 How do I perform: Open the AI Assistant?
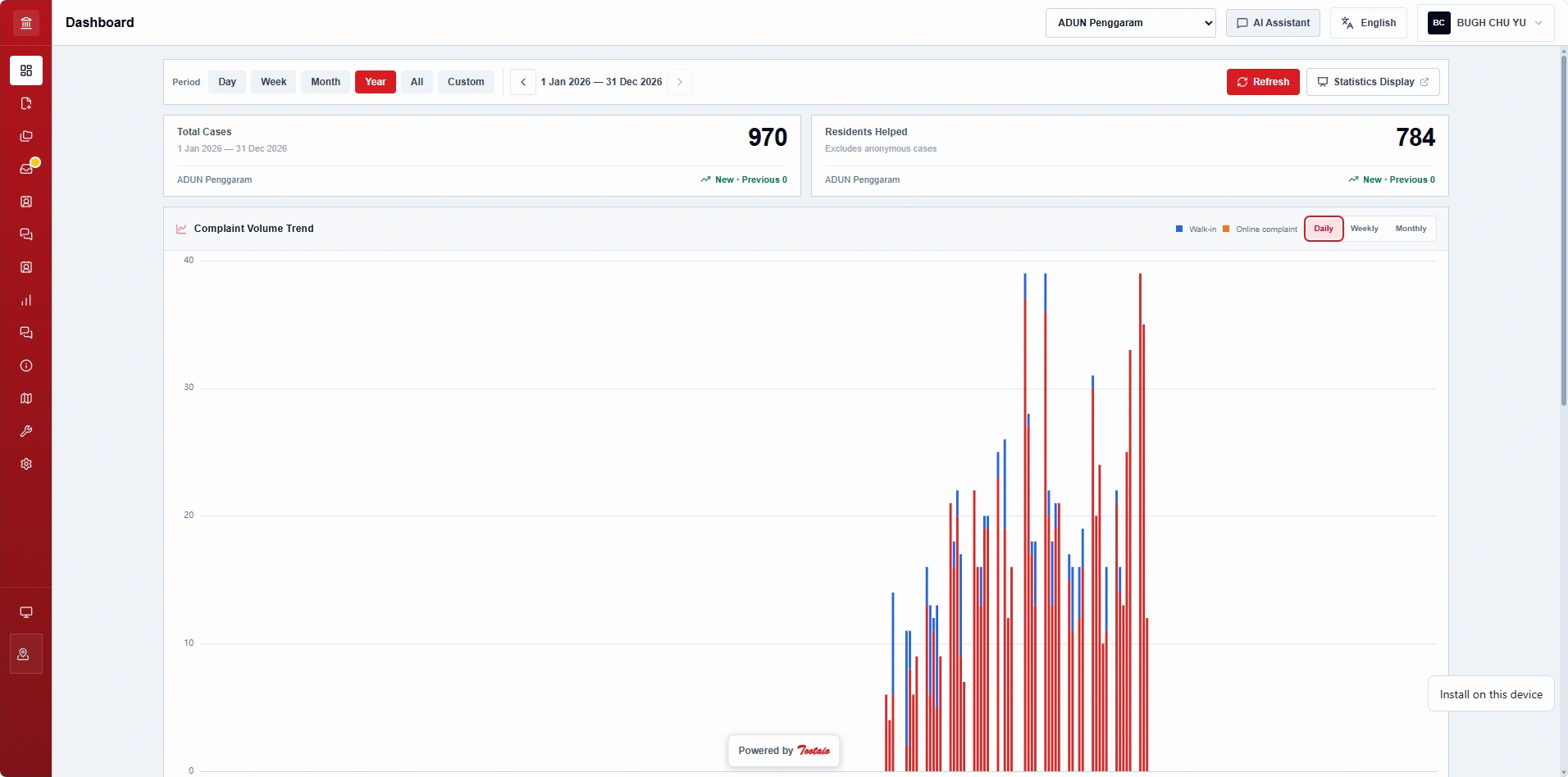[1273, 23]
